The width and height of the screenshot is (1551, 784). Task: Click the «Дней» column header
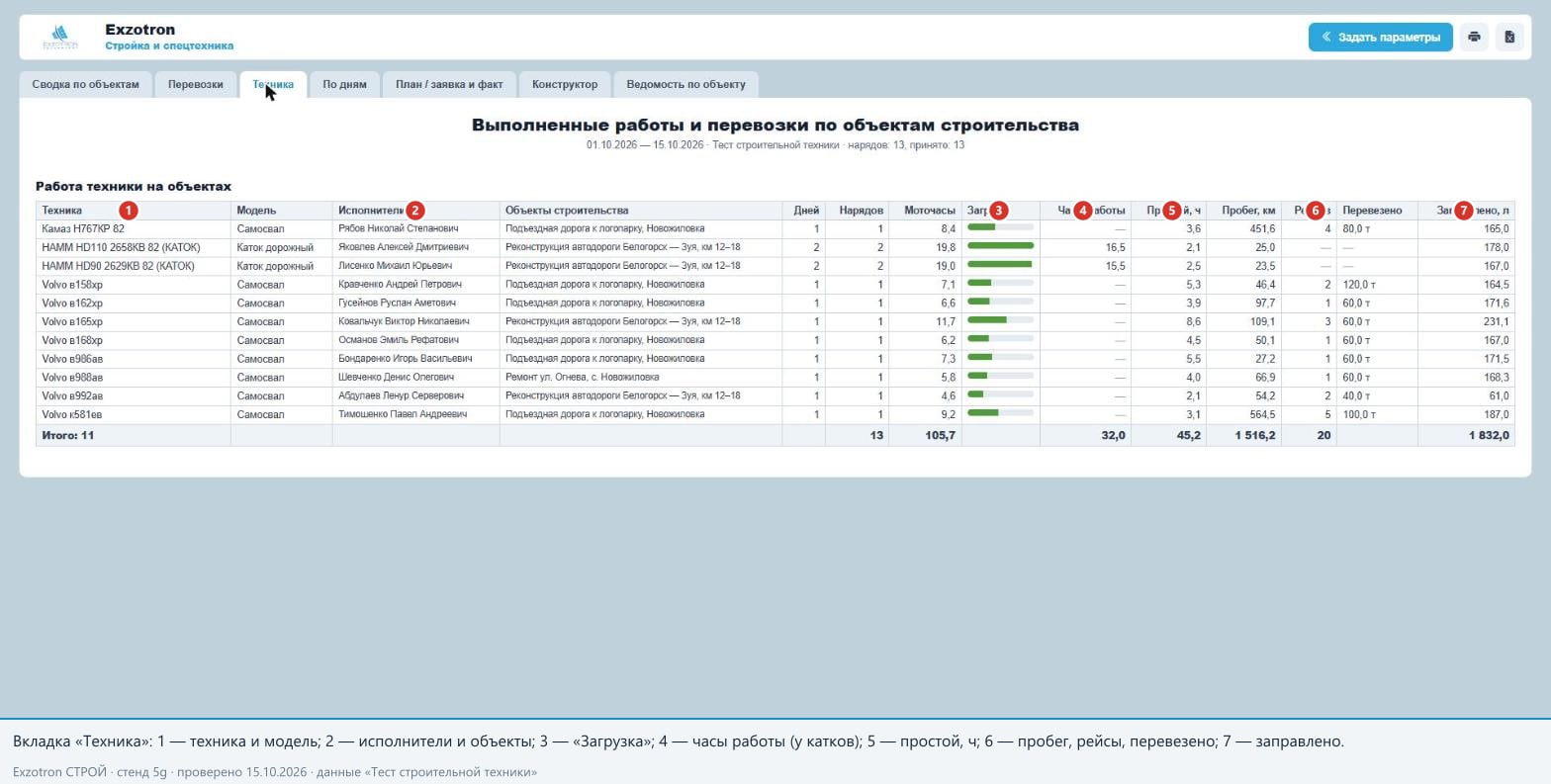[803, 211]
